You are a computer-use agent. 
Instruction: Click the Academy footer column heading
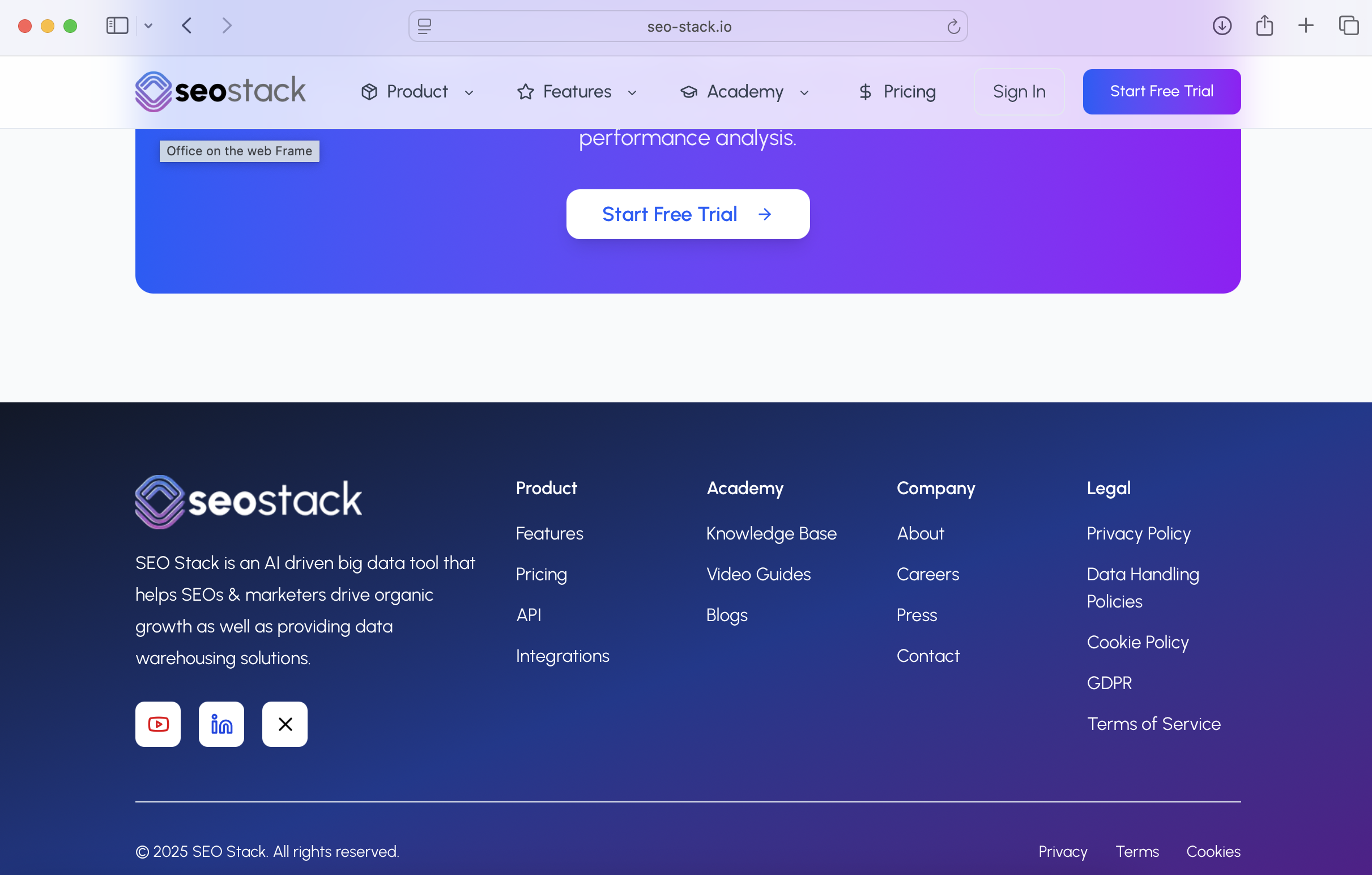point(745,488)
